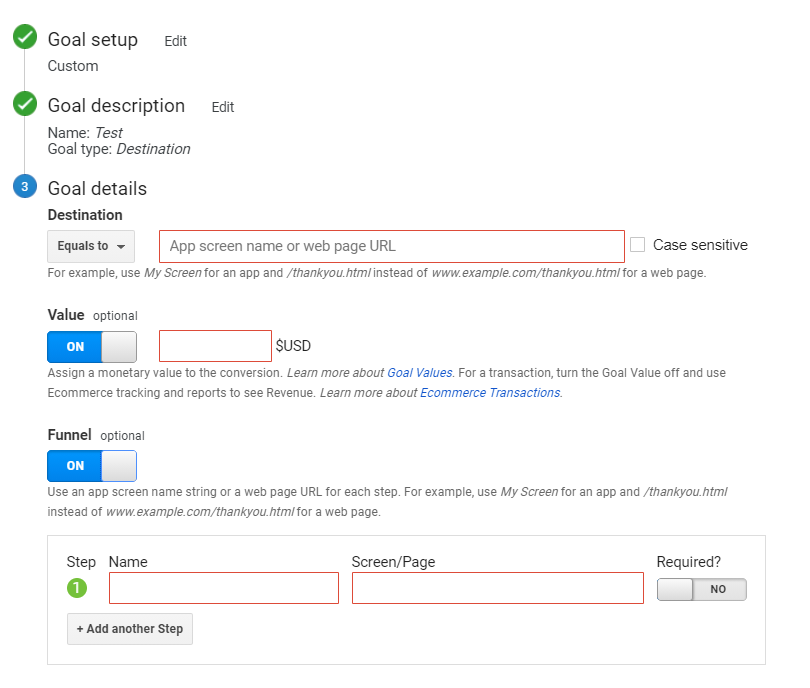Select the blue step 3 circle icon
Screen dimensions: 810x688
(x=25, y=186)
